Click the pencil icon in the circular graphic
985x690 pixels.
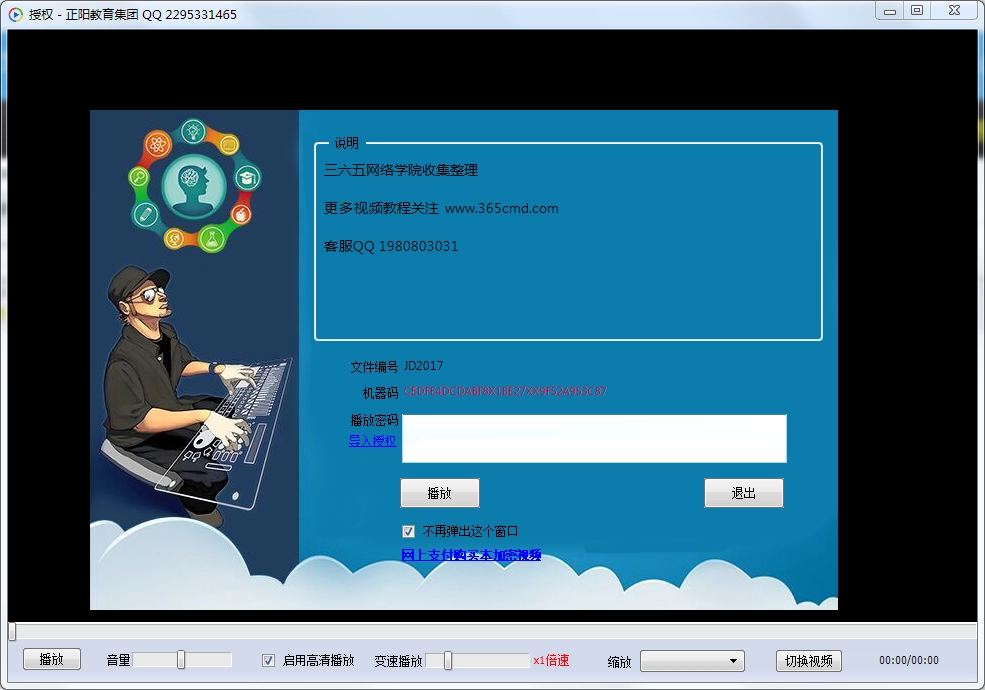coord(144,212)
